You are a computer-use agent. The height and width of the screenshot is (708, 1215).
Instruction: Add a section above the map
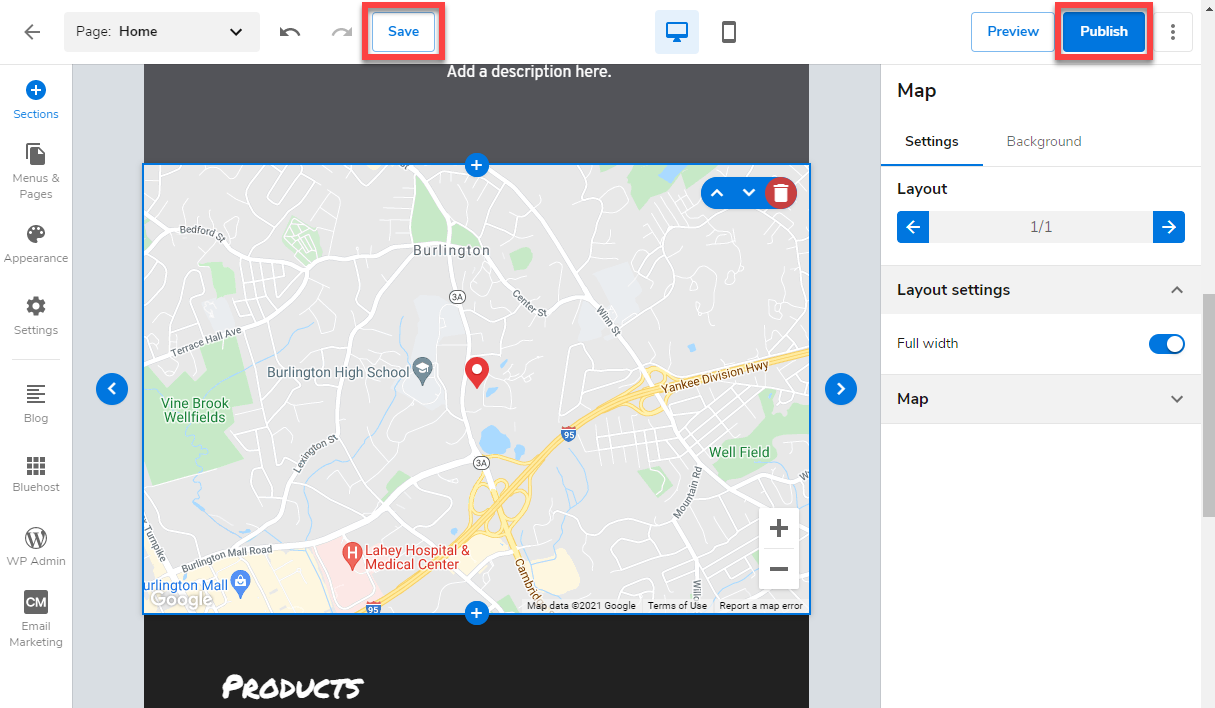(x=476, y=165)
